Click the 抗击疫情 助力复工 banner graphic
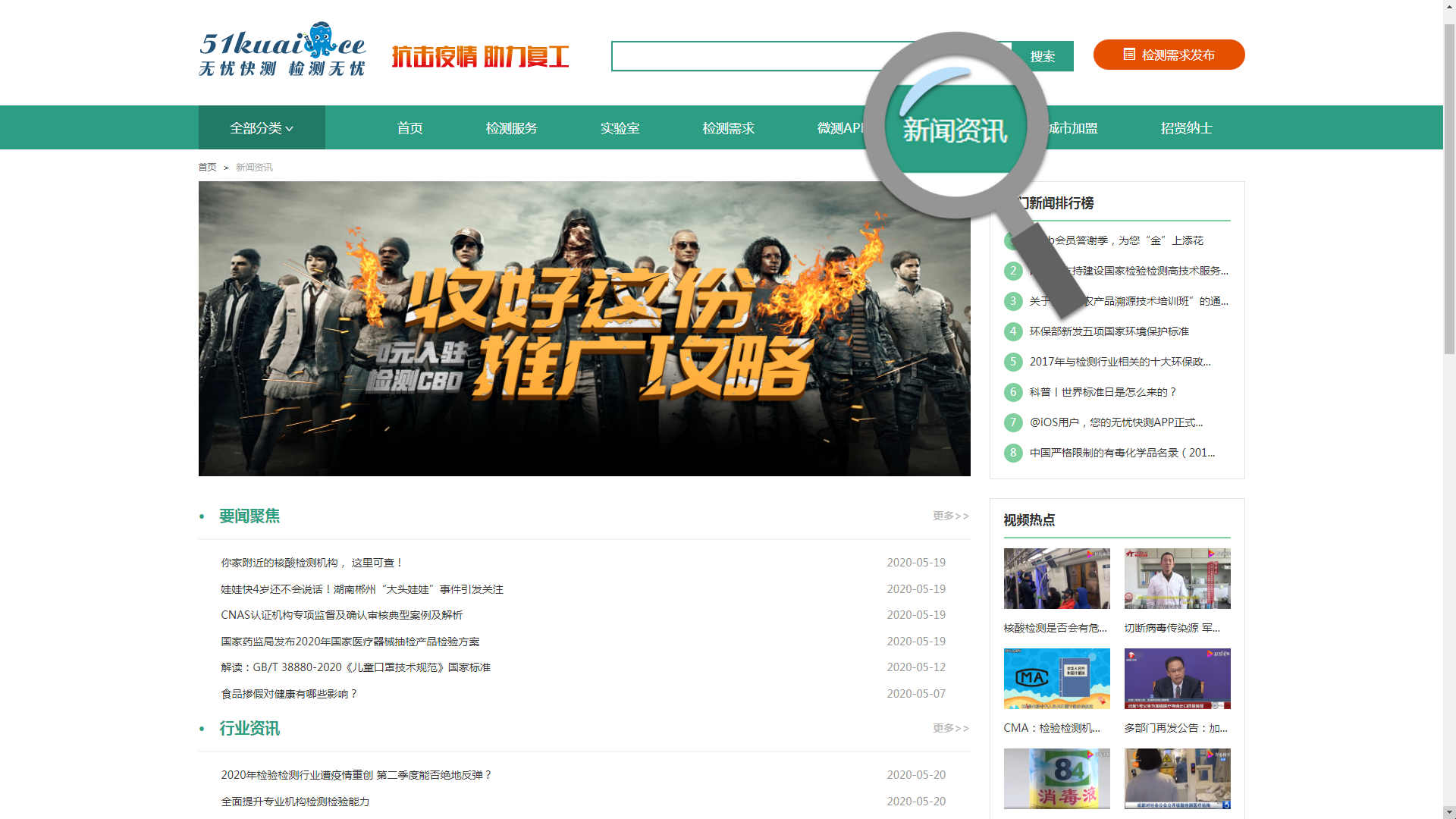Viewport: 1456px width, 819px height. pos(480,56)
